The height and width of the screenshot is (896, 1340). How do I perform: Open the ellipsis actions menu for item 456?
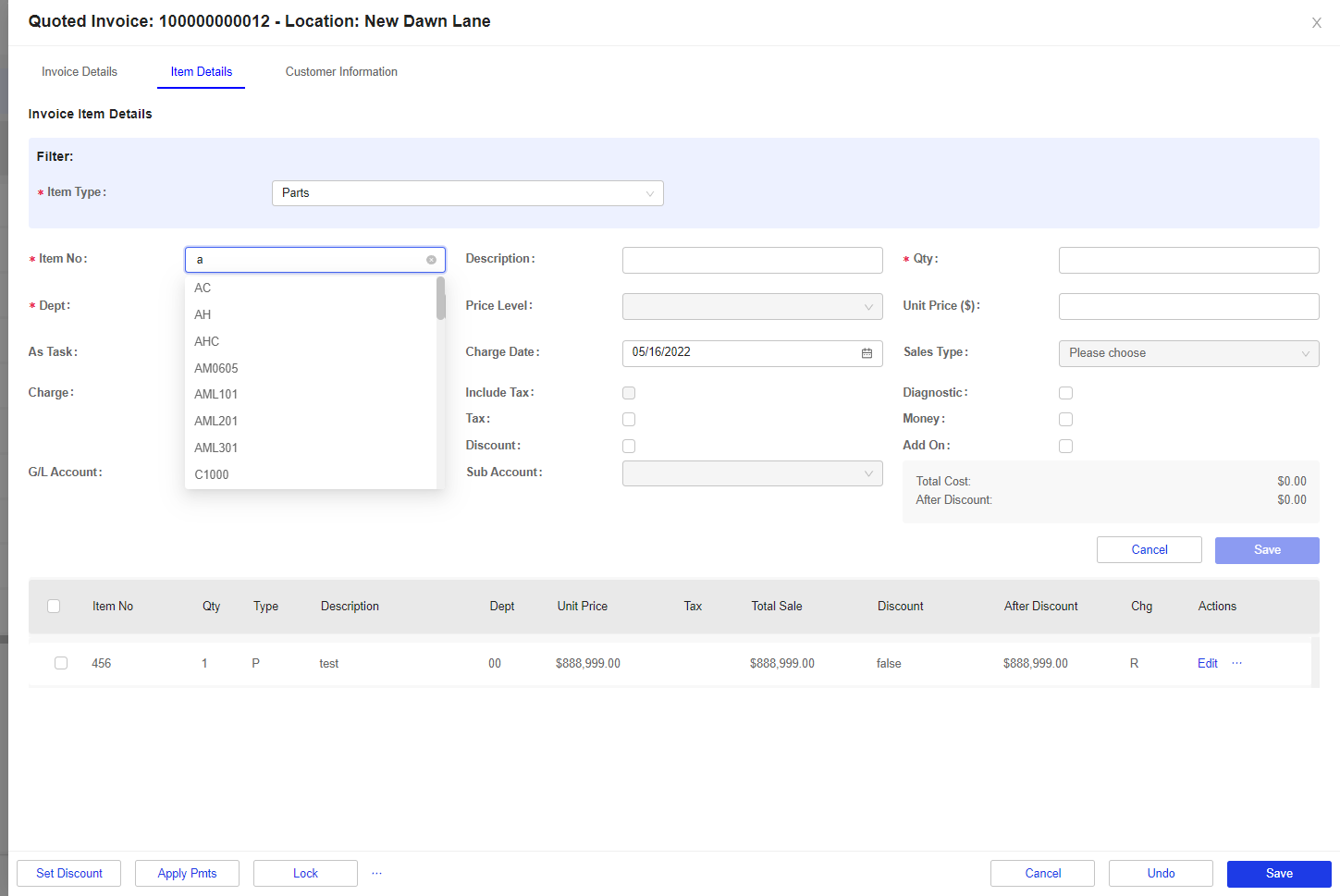click(x=1236, y=663)
